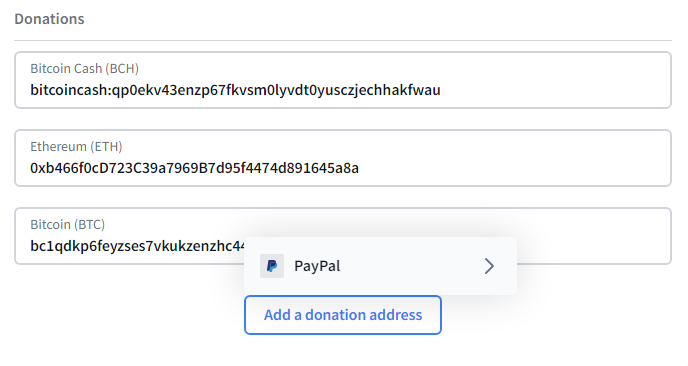The width and height of the screenshot is (688, 366).
Task: Focus the Ethereum (ETH) address field
Action: [343, 158]
